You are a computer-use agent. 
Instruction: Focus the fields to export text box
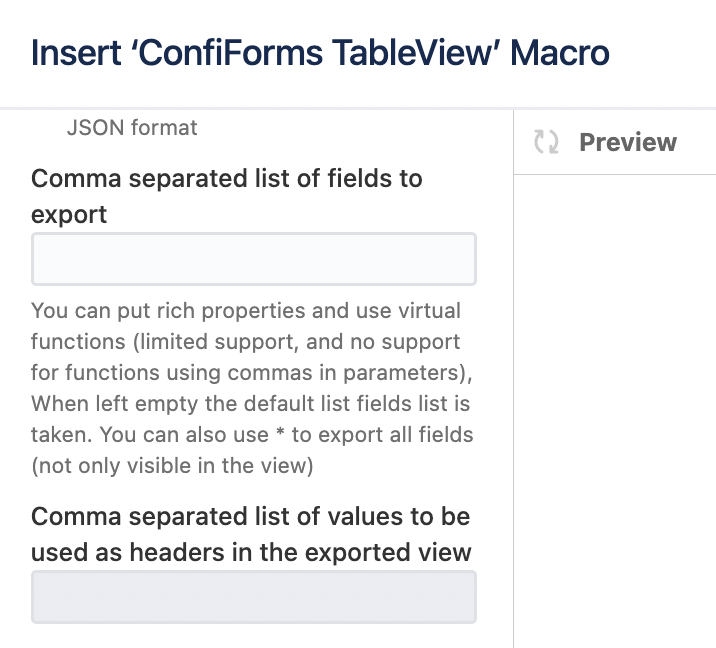(254, 259)
